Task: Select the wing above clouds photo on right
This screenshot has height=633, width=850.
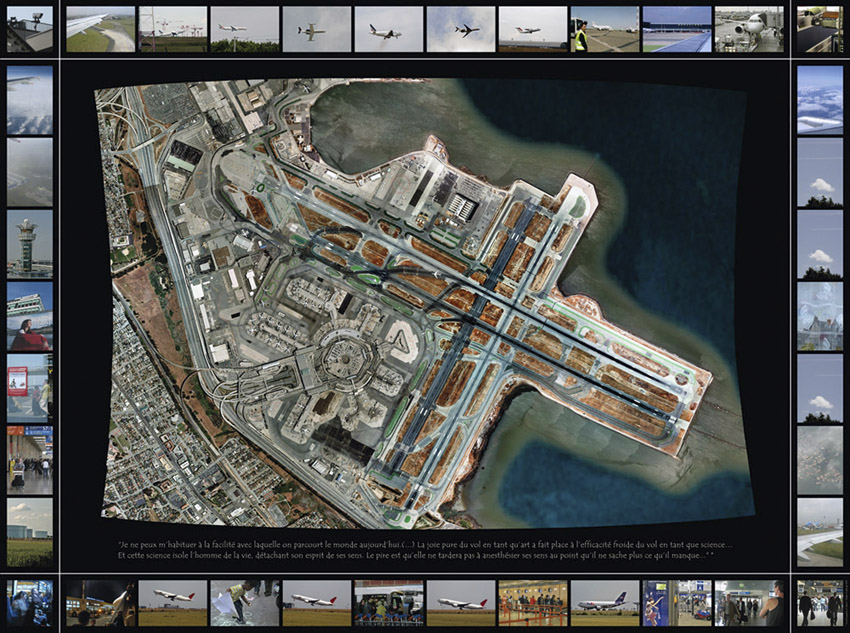Action: coord(819,100)
